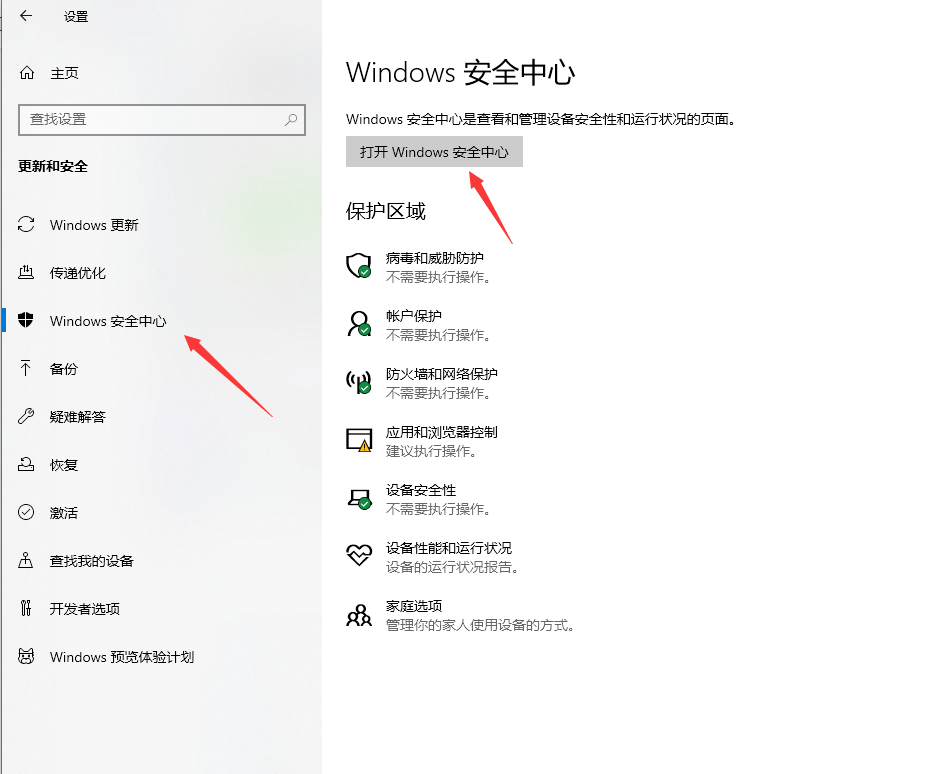Open Windows 预览体验计划 page

tap(122, 657)
